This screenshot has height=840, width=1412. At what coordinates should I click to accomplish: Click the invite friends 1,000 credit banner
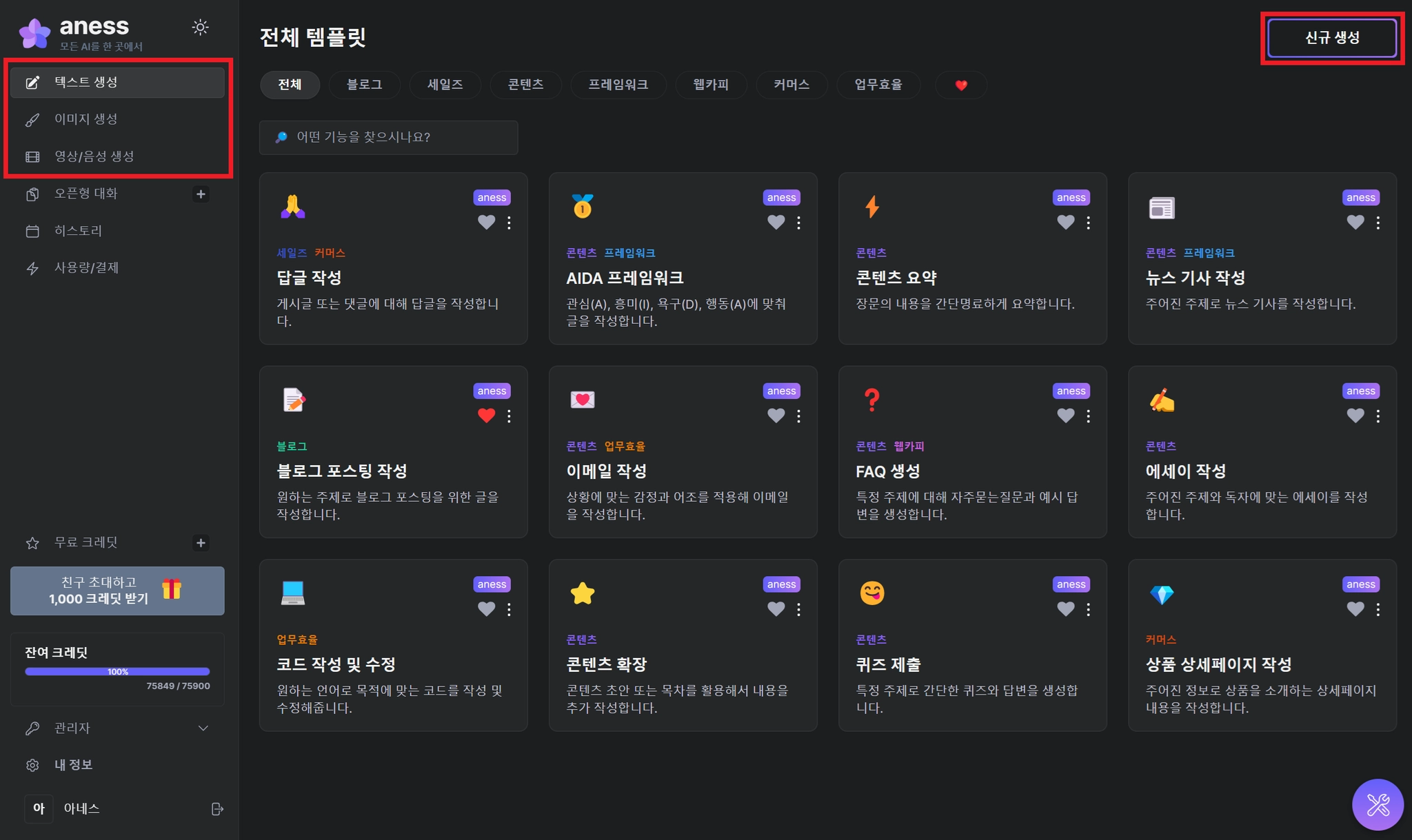point(117,591)
